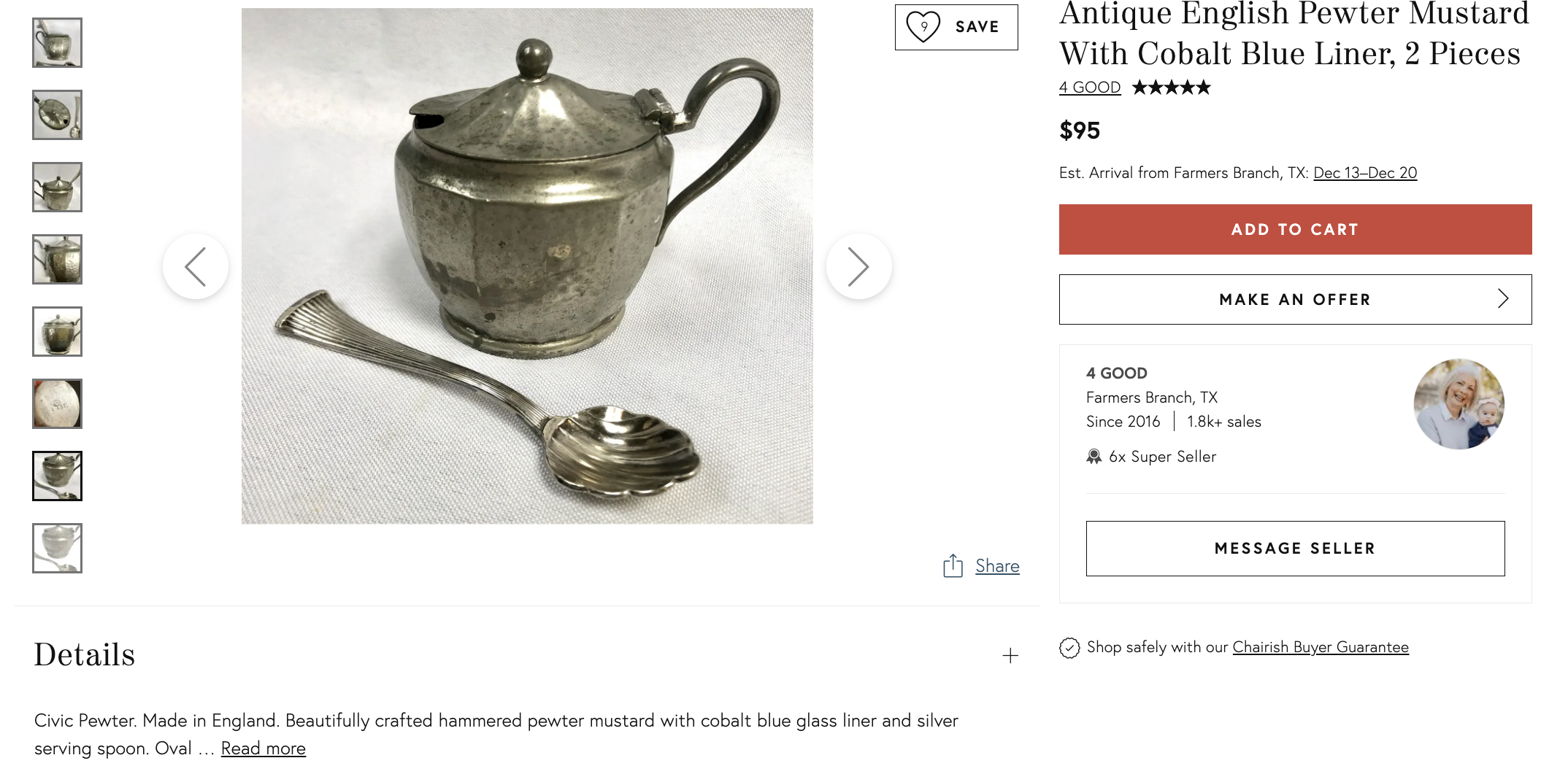Viewport: 1568px width, 766px height.
Task: Expand the Details section with plus
Action: pos(1010,656)
